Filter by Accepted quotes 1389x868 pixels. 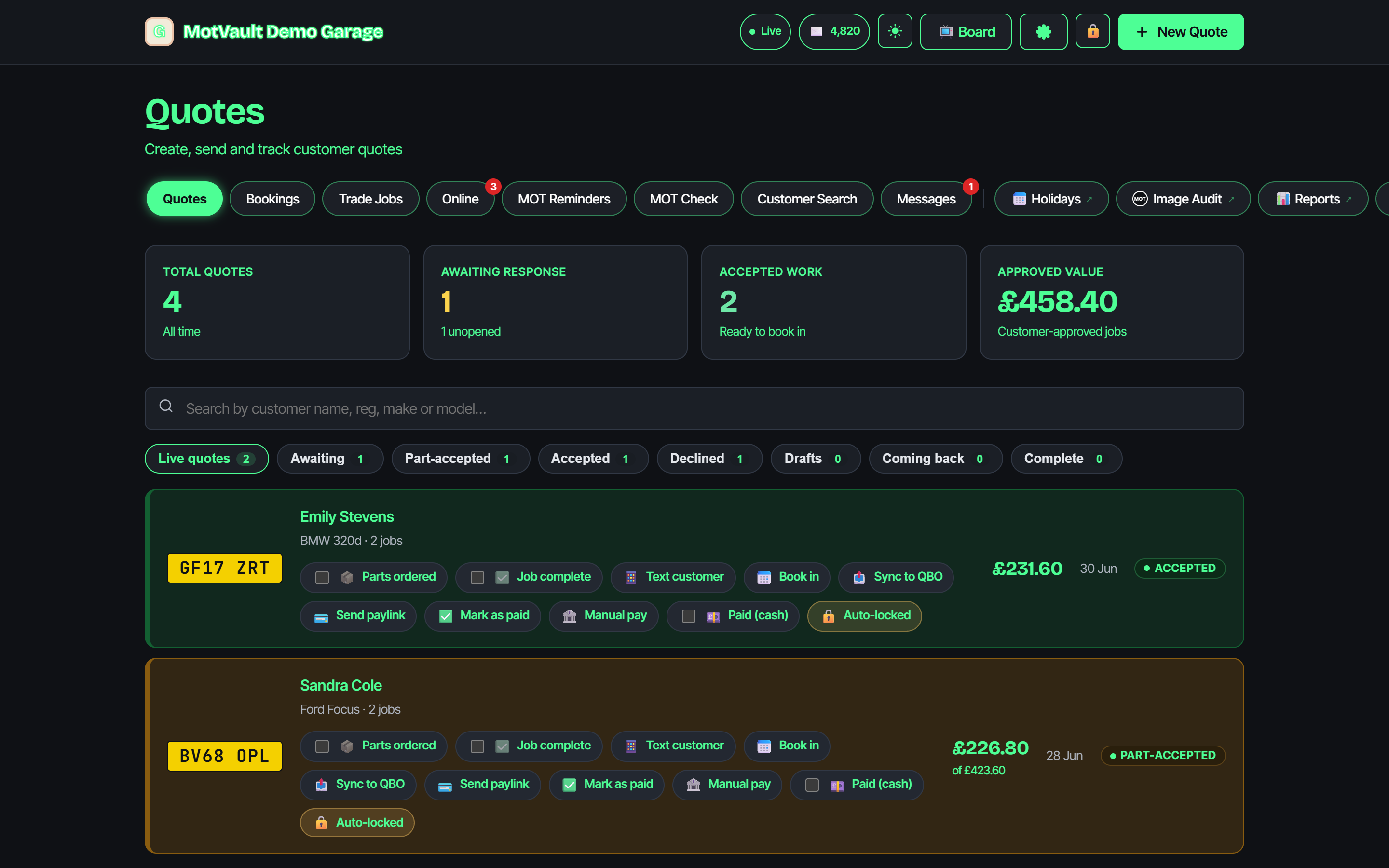[x=593, y=458]
